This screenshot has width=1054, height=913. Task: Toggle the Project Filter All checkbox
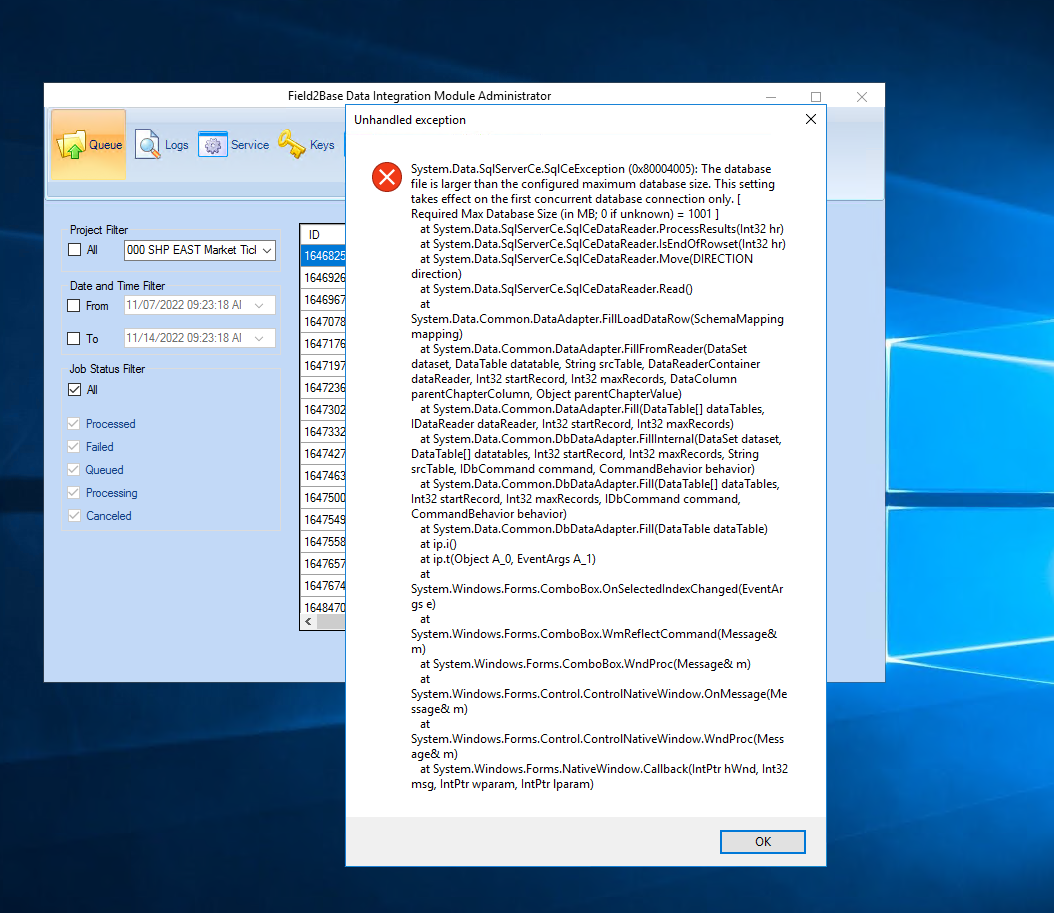point(75,249)
